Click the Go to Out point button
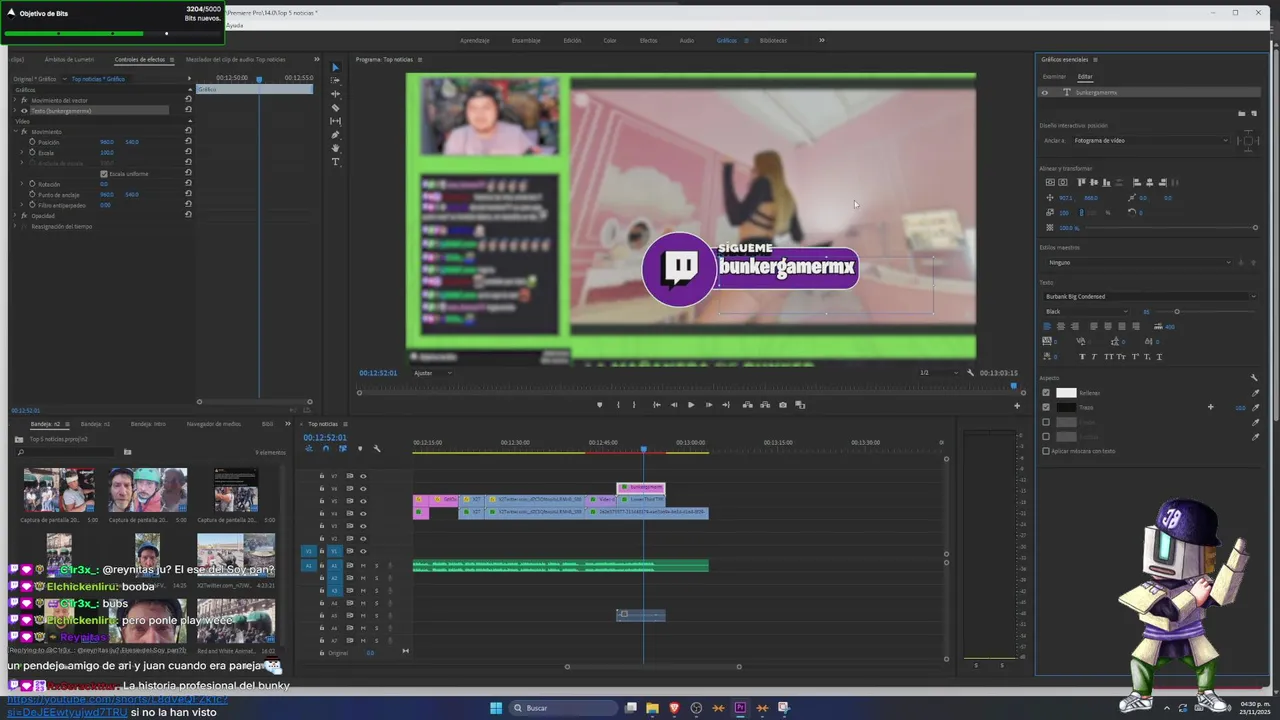 click(x=725, y=405)
